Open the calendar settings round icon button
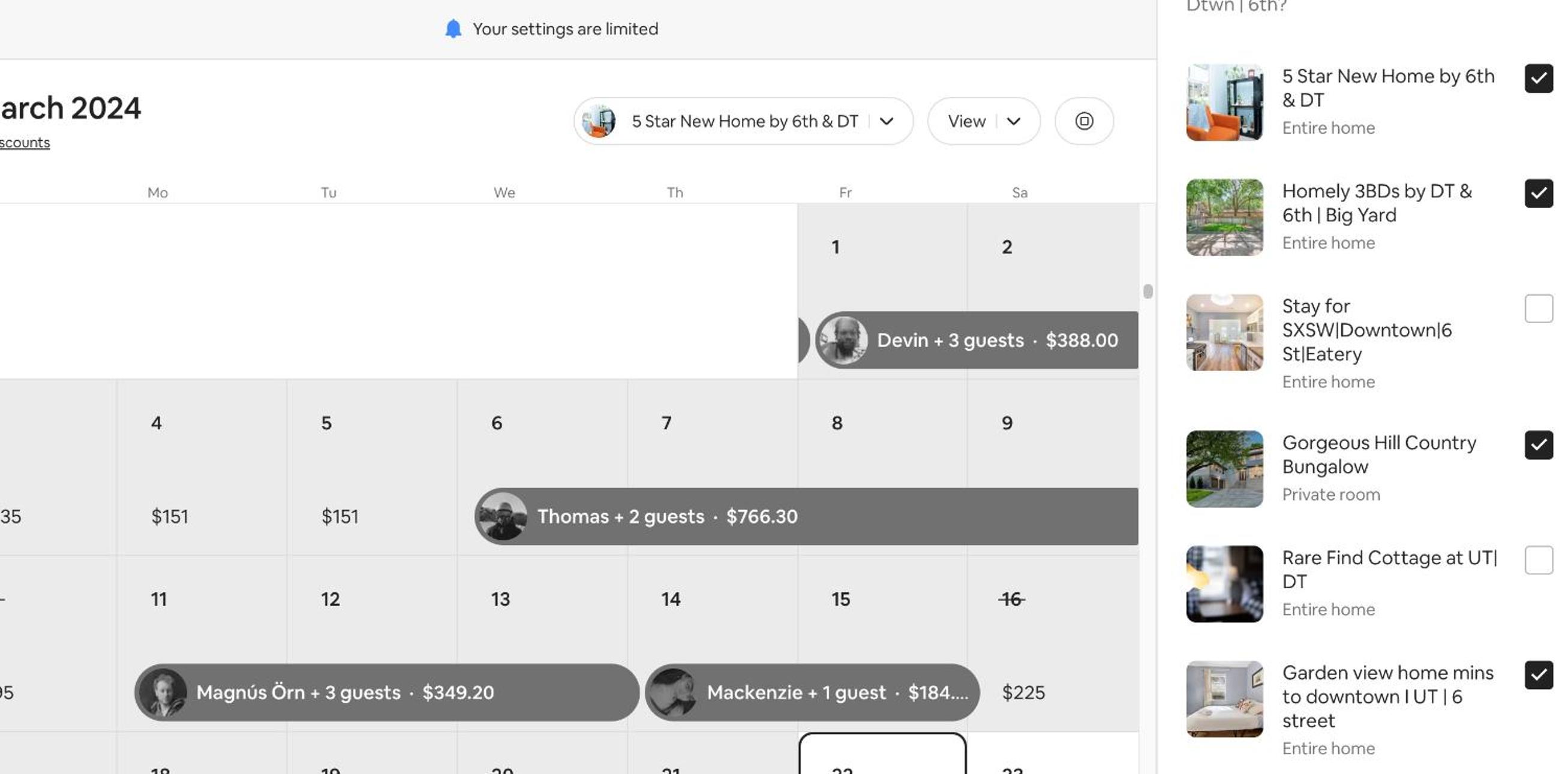 [1084, 121]
